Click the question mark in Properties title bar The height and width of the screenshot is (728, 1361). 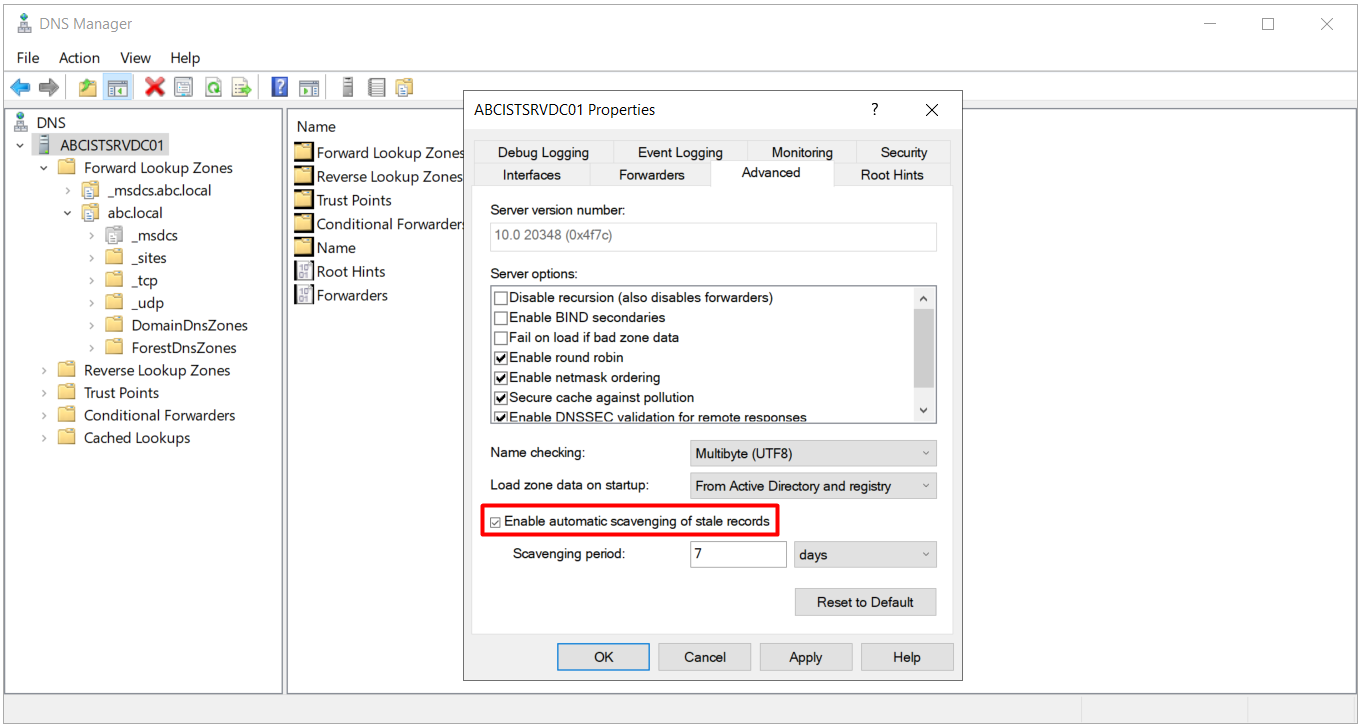coord(874,110)
